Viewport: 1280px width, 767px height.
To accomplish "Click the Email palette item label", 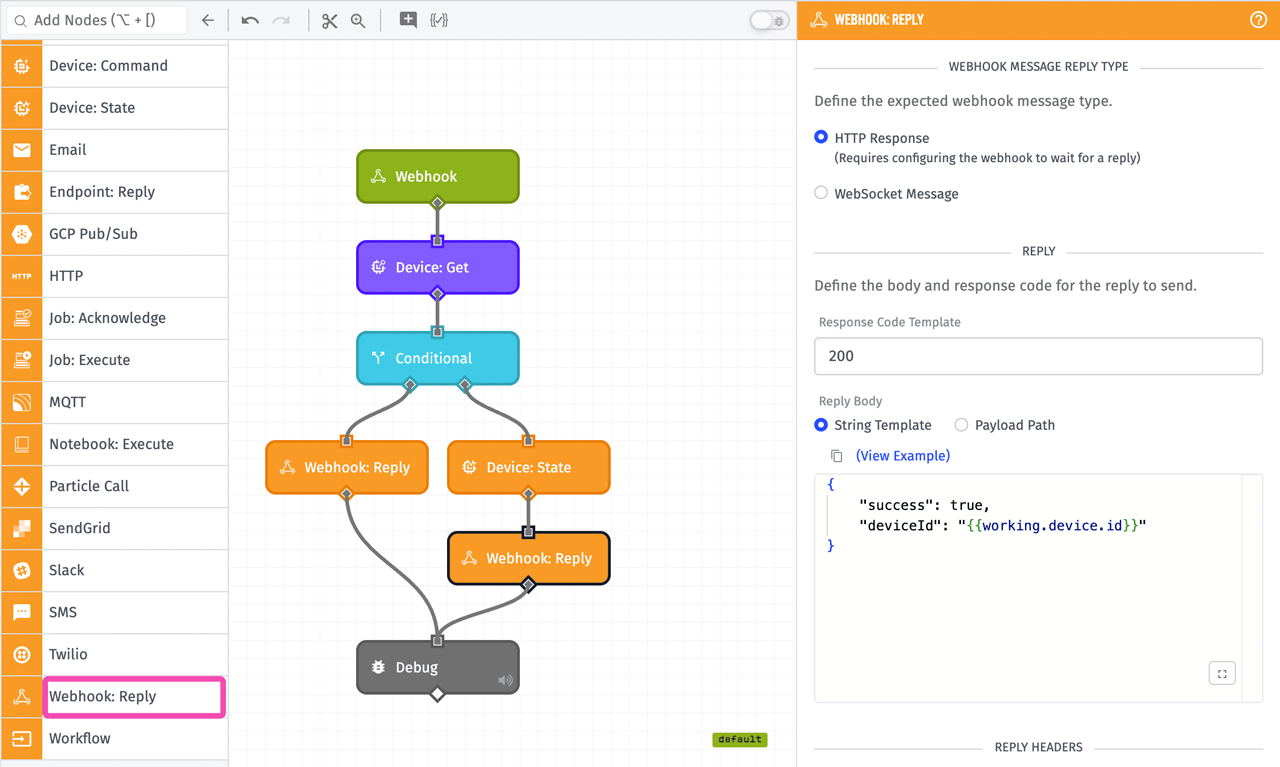I will (x=68, y=150).
